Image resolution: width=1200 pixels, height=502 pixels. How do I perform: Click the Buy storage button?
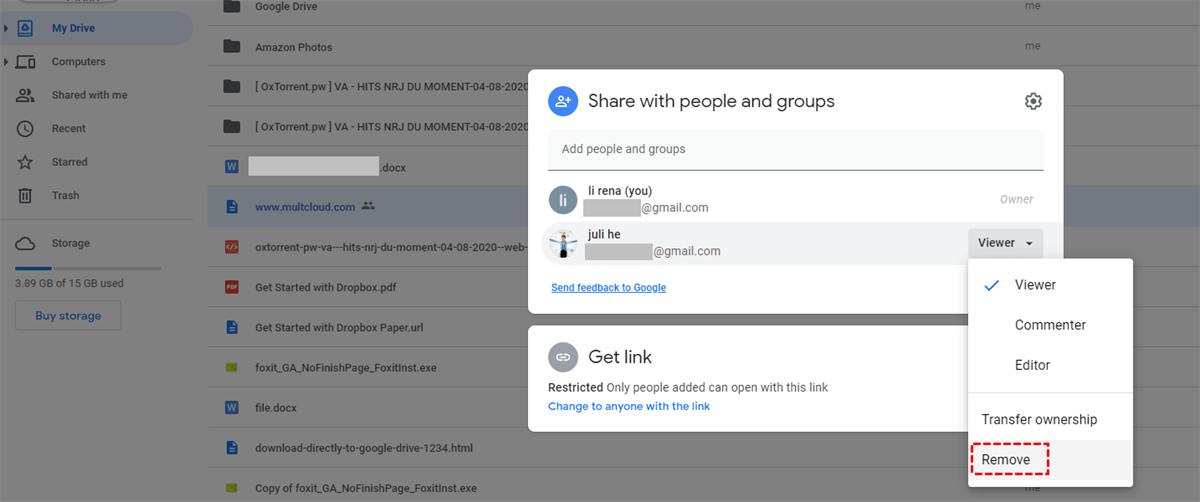tap(68, 316)
